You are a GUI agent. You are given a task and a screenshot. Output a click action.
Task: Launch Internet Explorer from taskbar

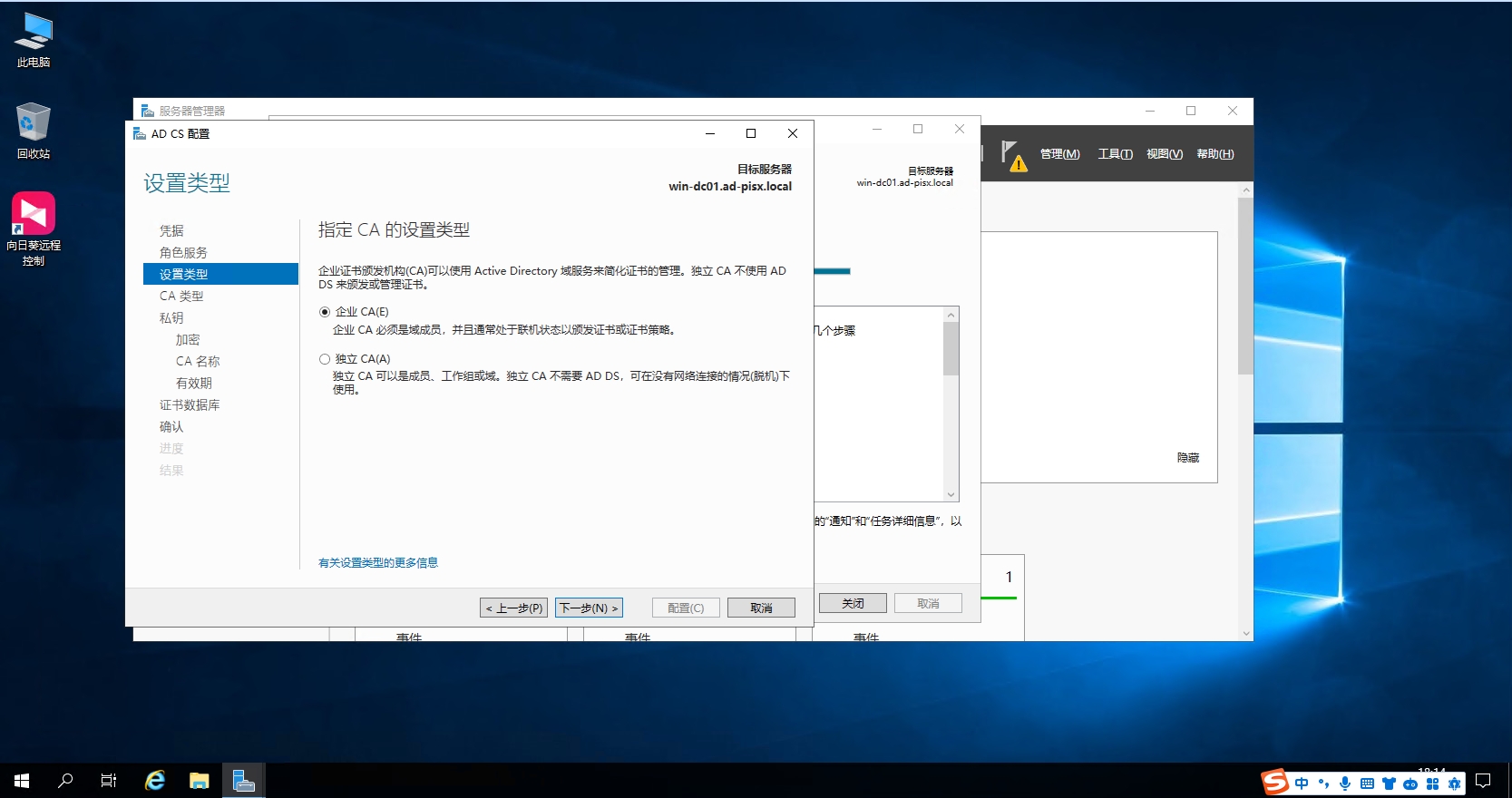tap(155, 781)
